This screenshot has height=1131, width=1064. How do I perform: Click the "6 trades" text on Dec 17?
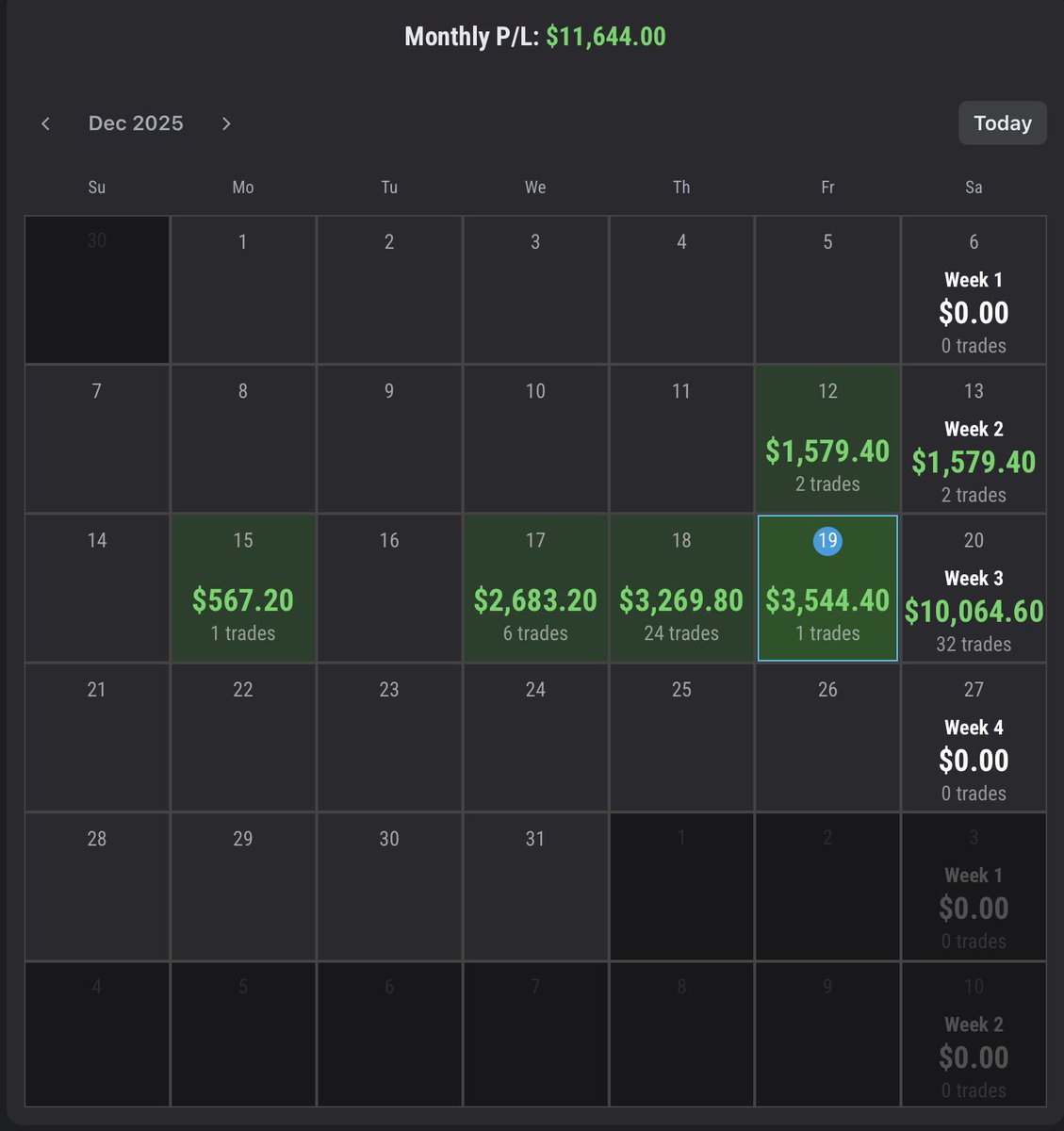pos(535,633)
